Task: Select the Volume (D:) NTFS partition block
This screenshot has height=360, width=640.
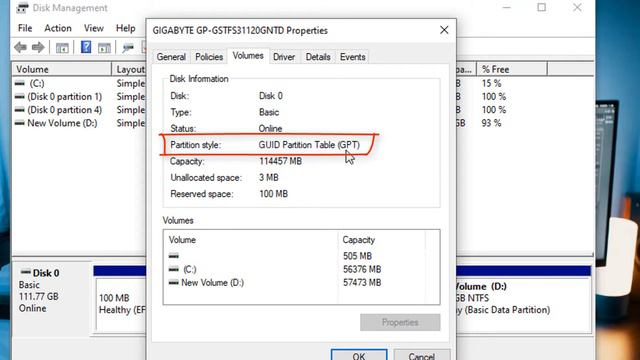Action: [523, 304]
